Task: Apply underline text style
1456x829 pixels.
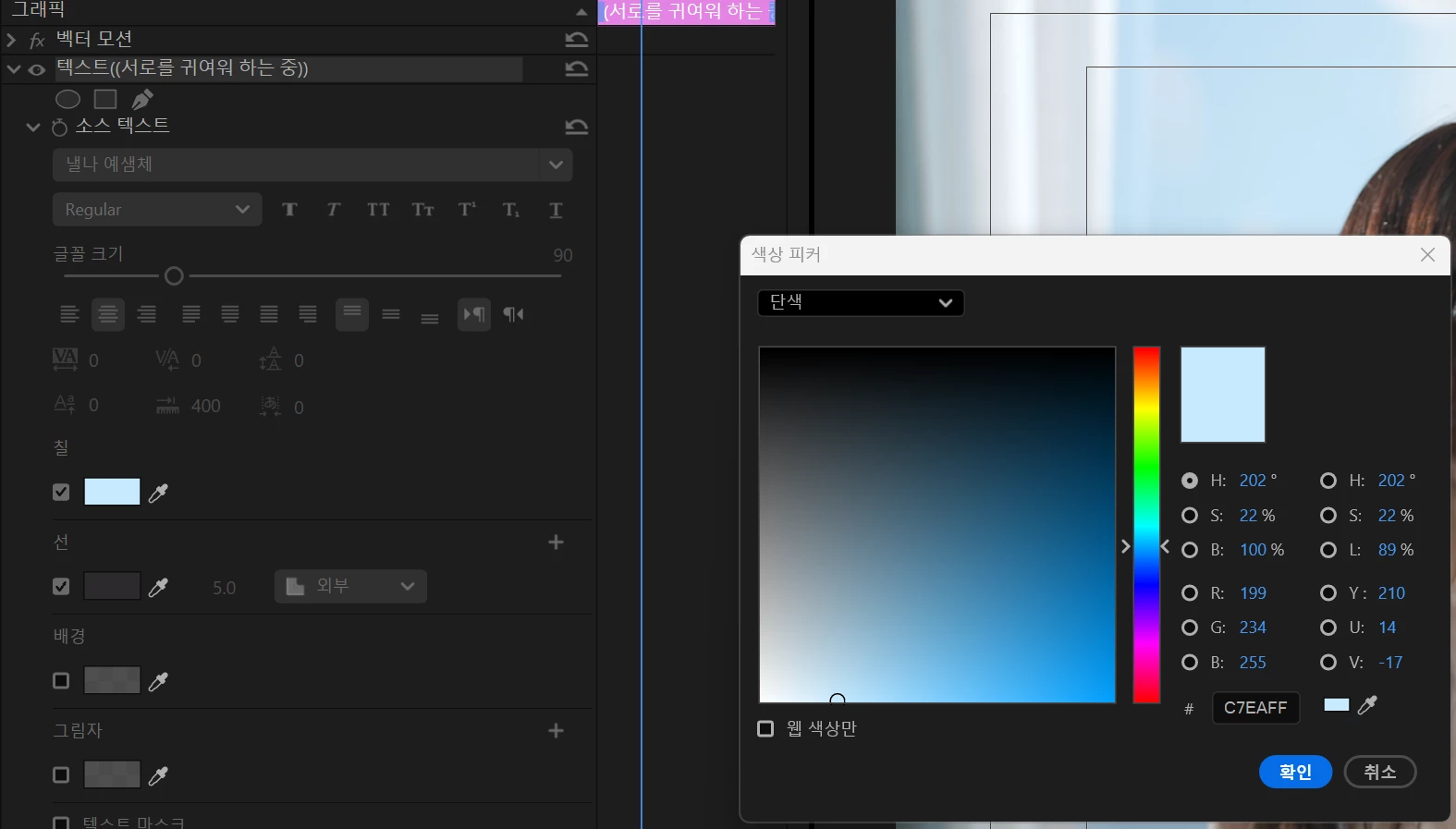Action: click(x=556, y=210)
